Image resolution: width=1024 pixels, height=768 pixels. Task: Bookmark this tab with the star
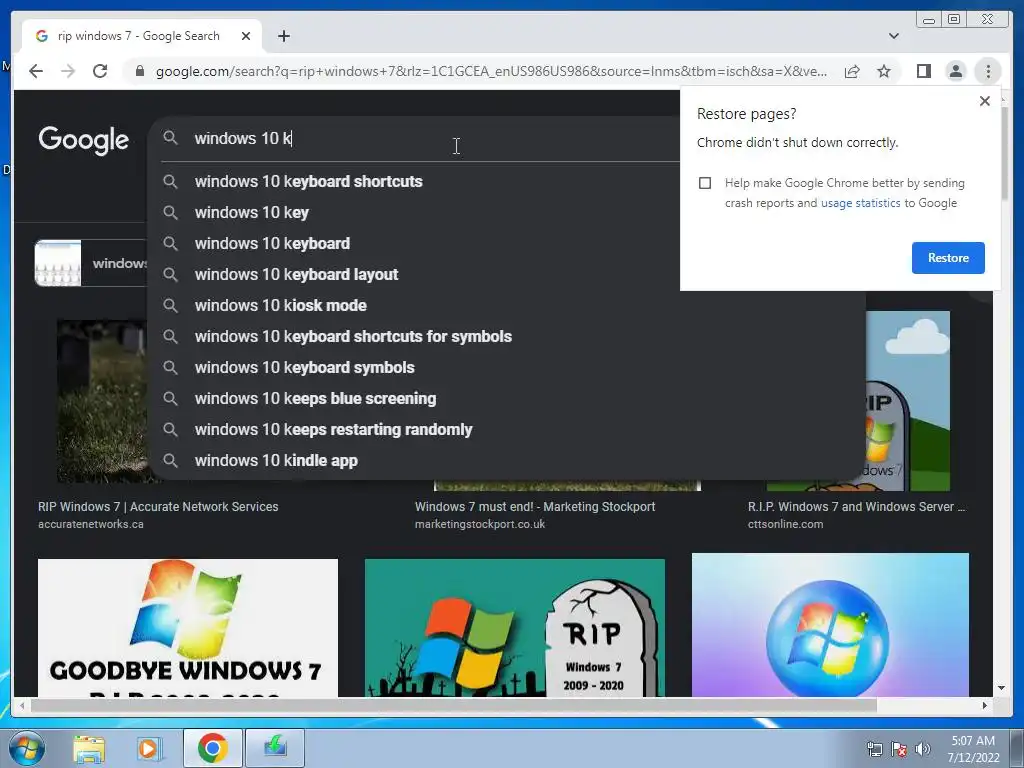[x=884, y=71]
